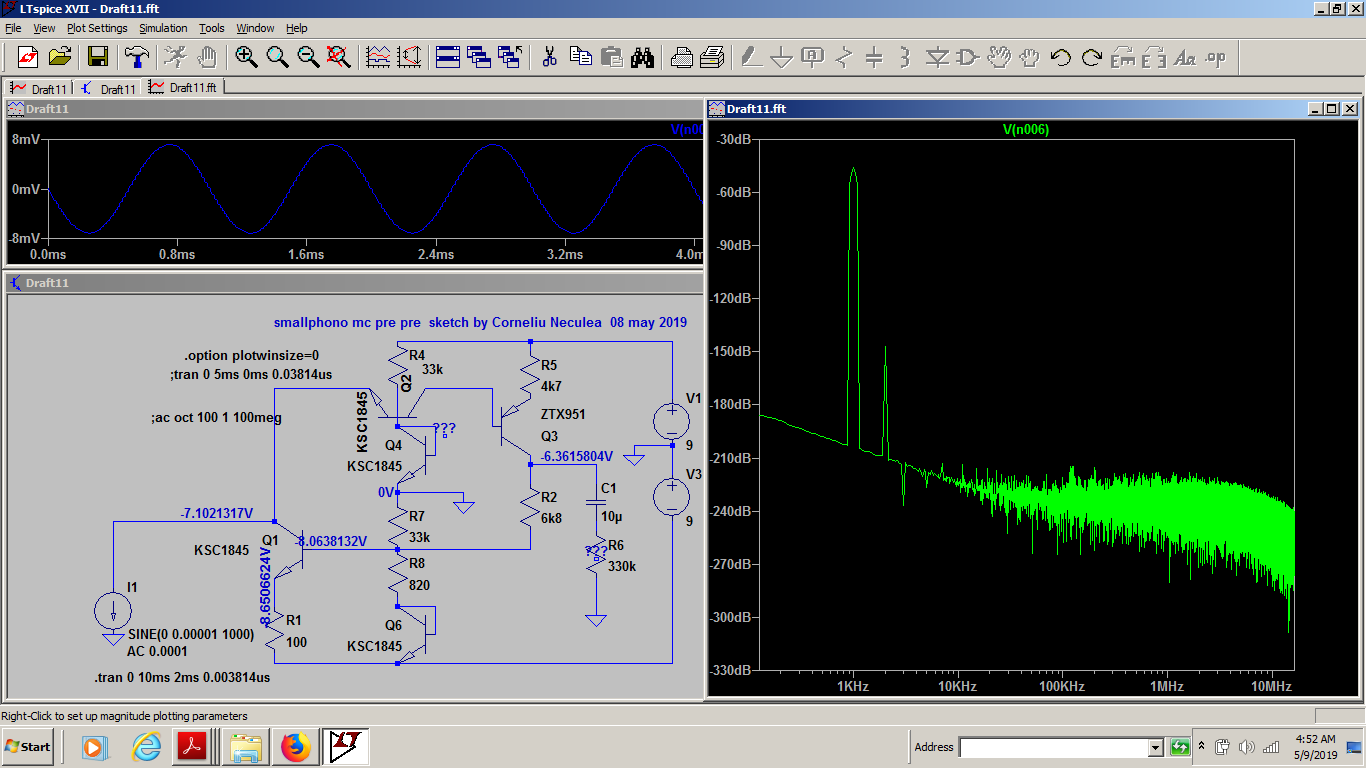The image size is (1366, 768).
Task: Cascade windows using the cascade icon
Action: 478,57
